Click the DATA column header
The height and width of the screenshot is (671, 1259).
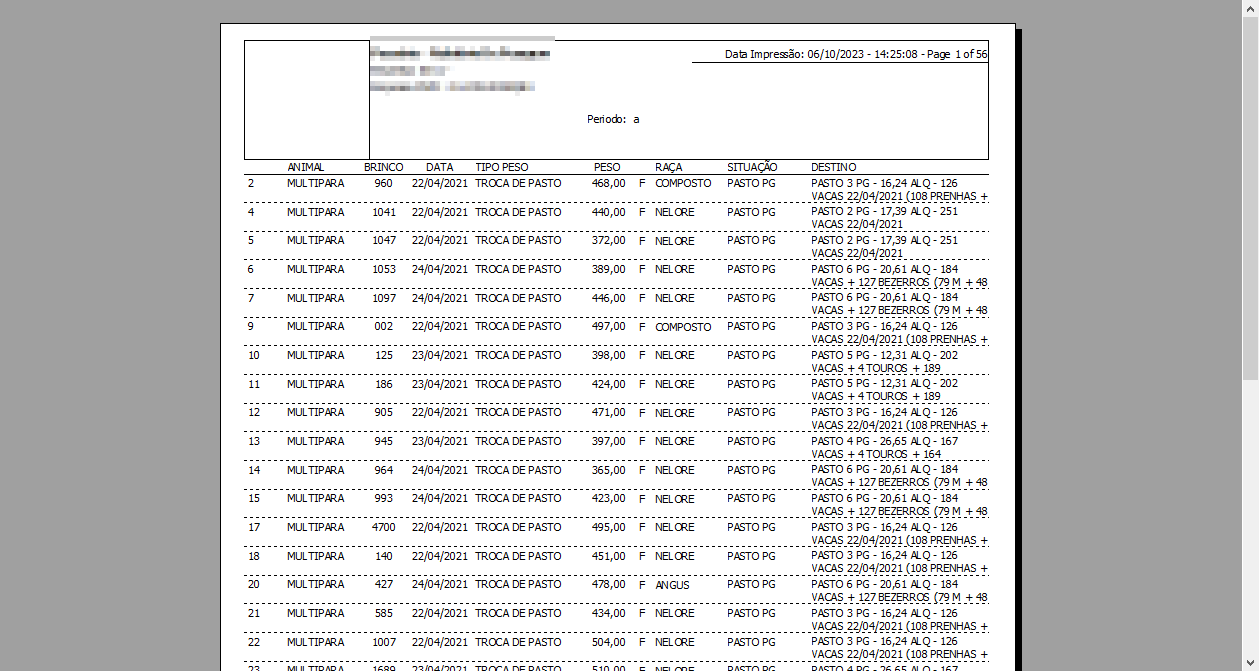(439, 167)
